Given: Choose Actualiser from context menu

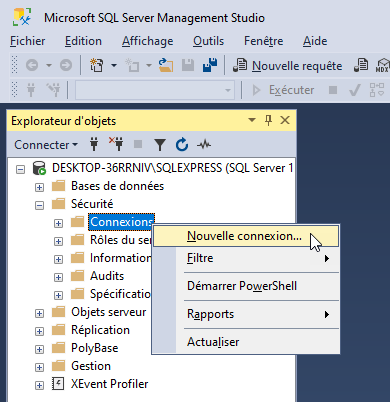Looking at the screenshot, I should (246, 342).
